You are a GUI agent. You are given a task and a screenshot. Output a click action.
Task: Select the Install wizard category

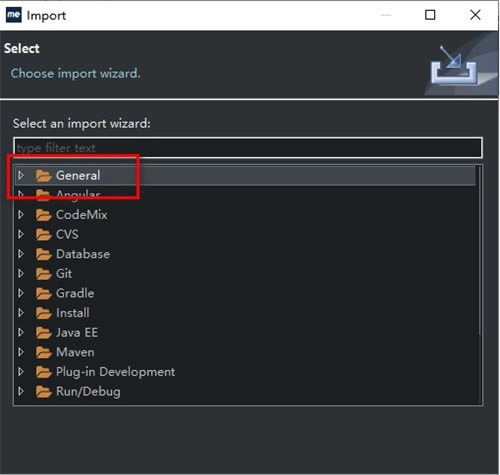pyautogui.click(x=73, y=313)
